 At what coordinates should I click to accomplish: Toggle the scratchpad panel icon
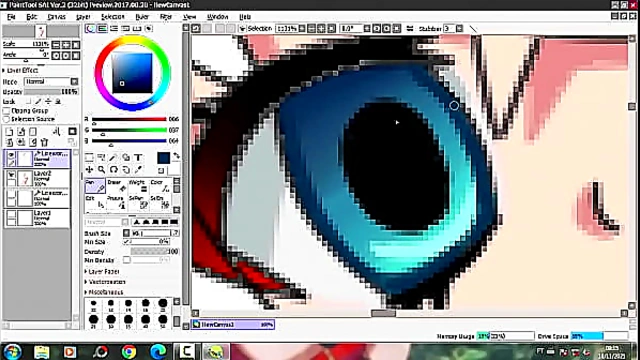149,29
